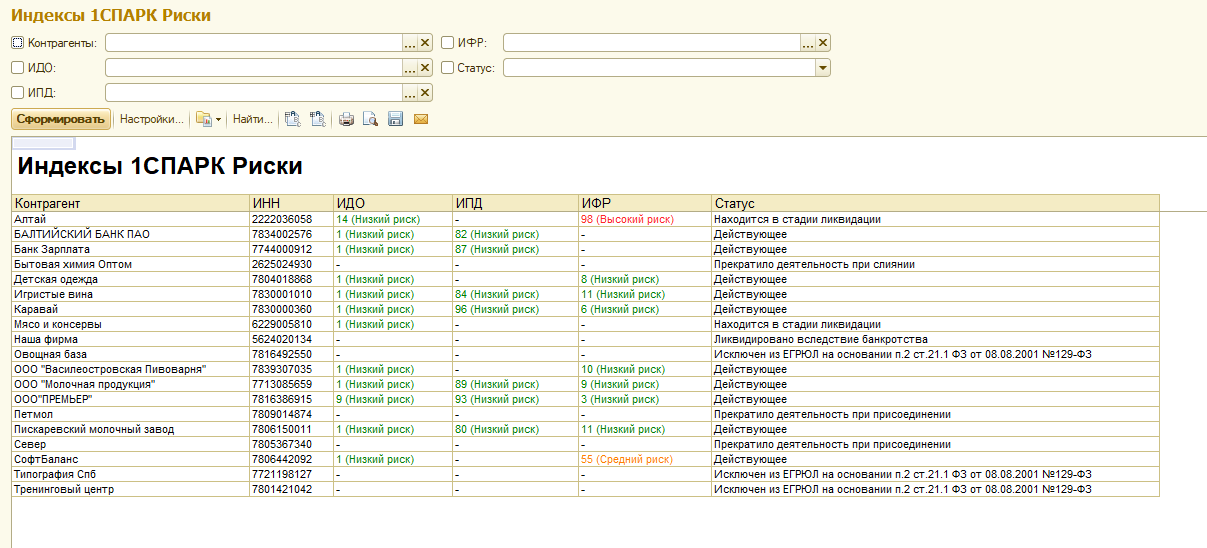The height and width of the screenshot is (548, 1207).
Task: Clear the ИДО field with X
Action: [x=425, y=68]
